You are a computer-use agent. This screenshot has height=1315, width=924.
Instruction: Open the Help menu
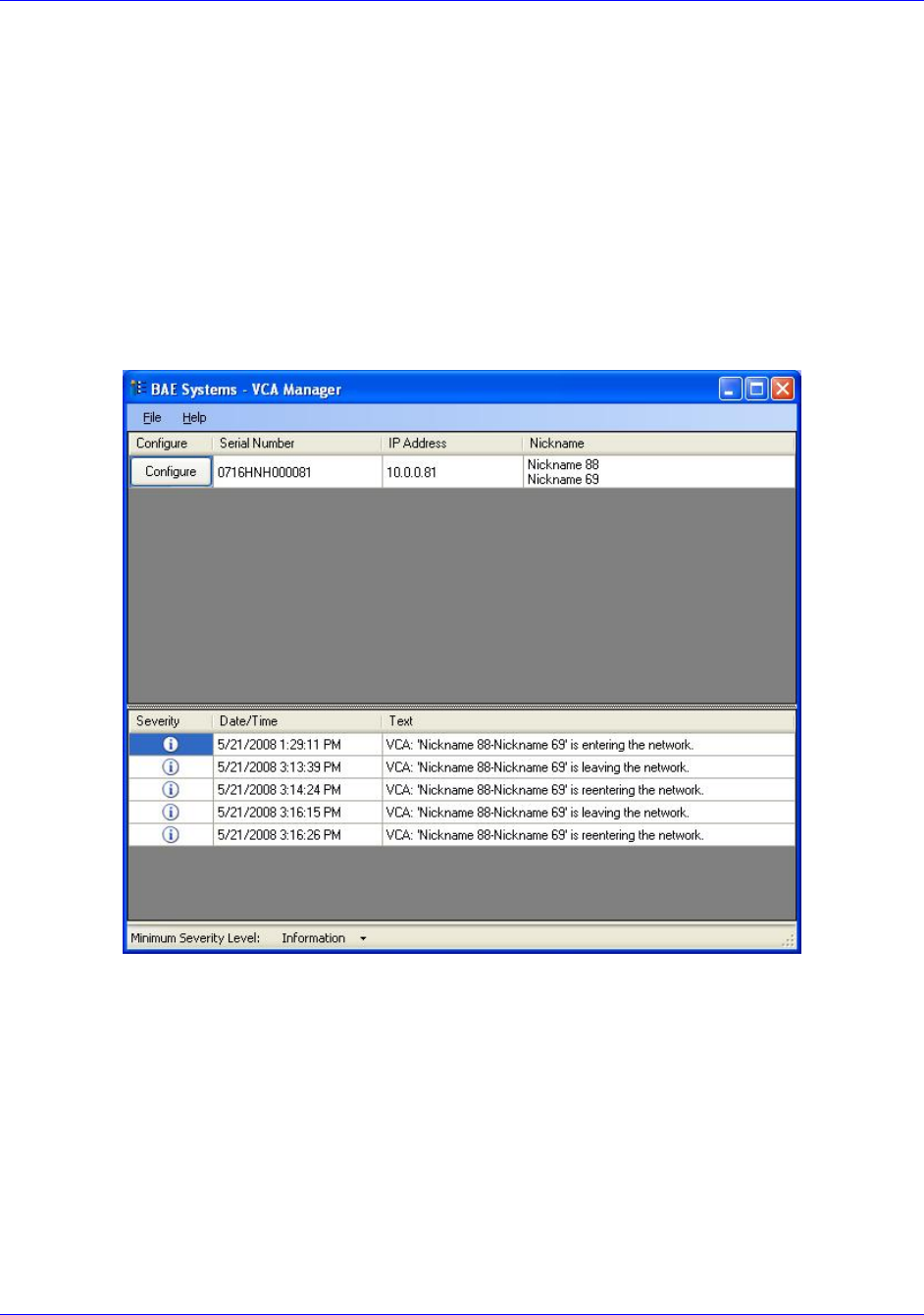pyautogui.click(x=194, y=417)
